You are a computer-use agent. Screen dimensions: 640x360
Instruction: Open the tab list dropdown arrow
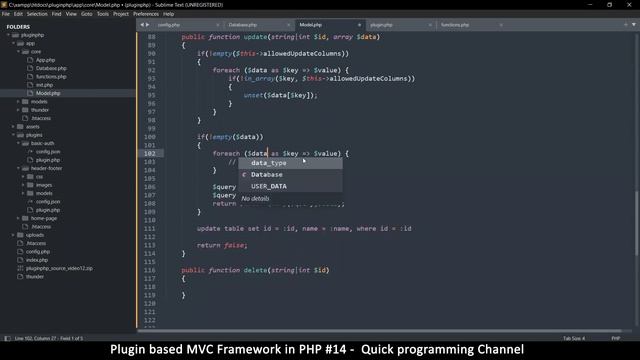click(x=634, y=25)
